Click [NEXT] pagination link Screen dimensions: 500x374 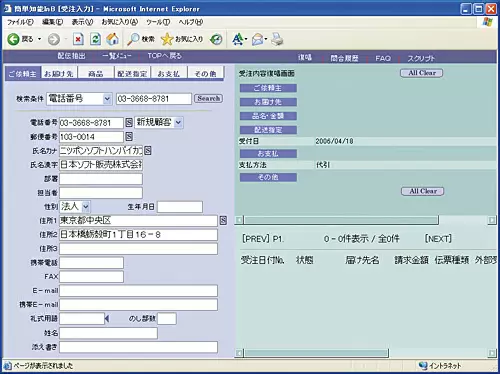click(438, 239)
